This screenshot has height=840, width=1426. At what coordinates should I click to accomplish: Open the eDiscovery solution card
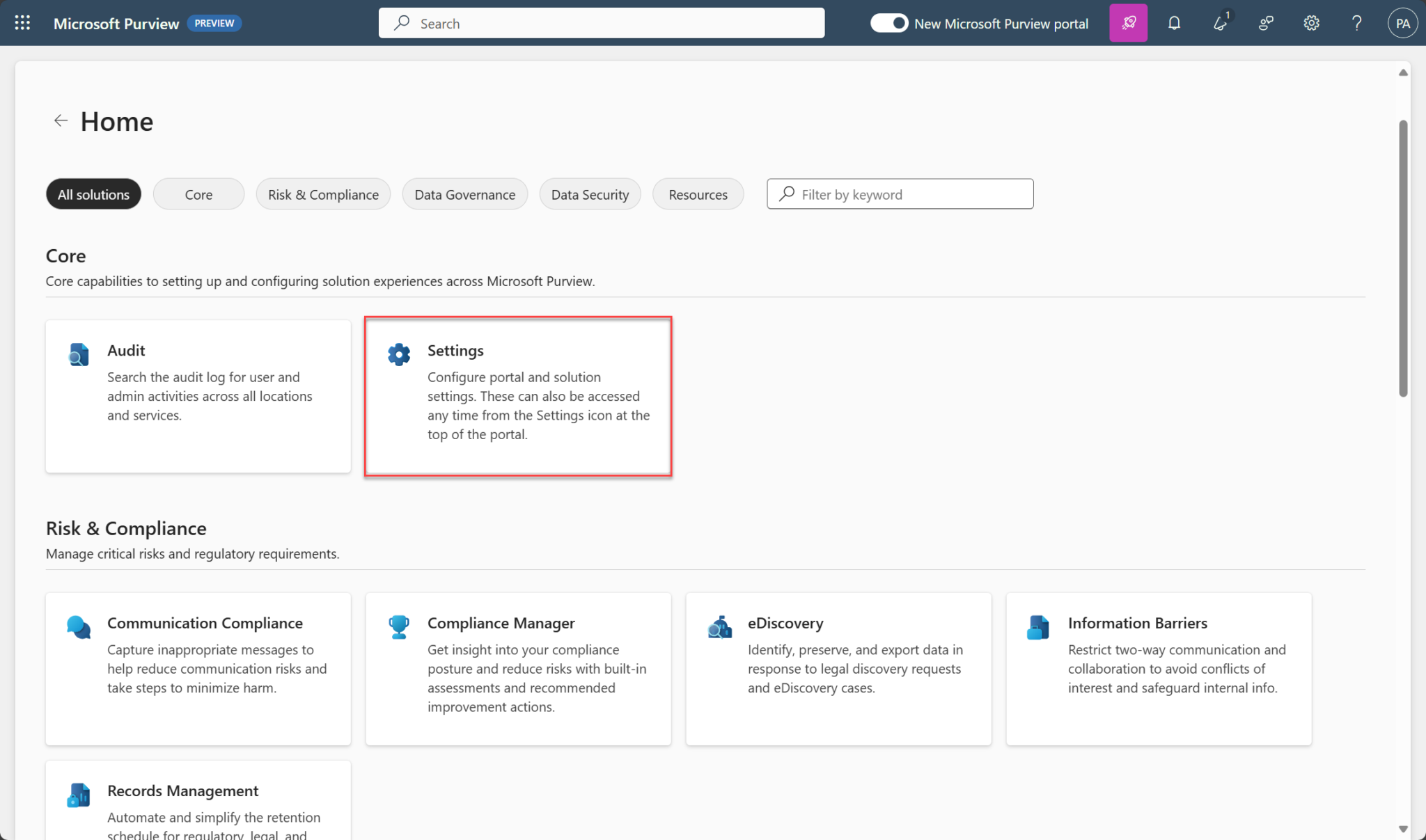(838, 668)
